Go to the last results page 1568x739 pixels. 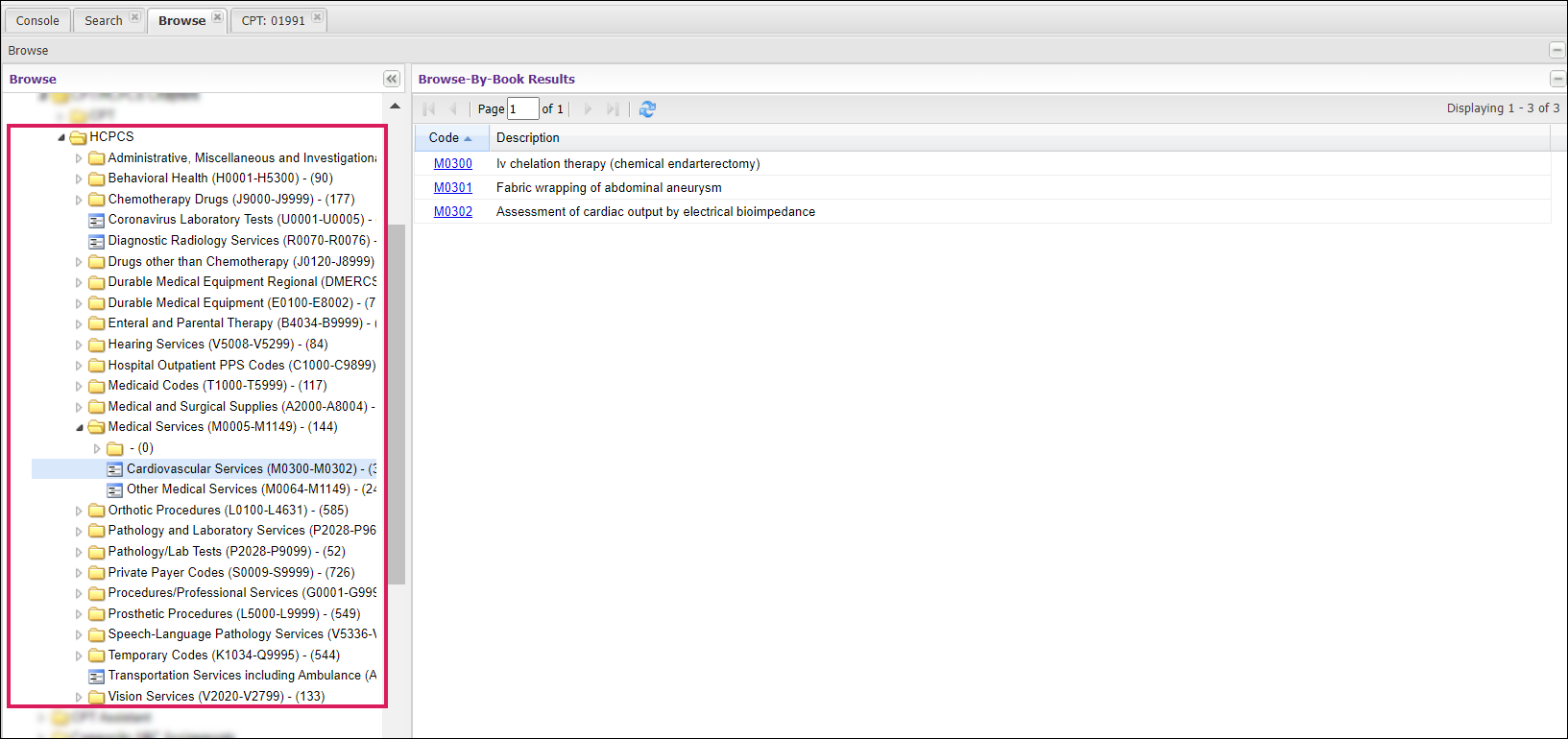point(613,109)
